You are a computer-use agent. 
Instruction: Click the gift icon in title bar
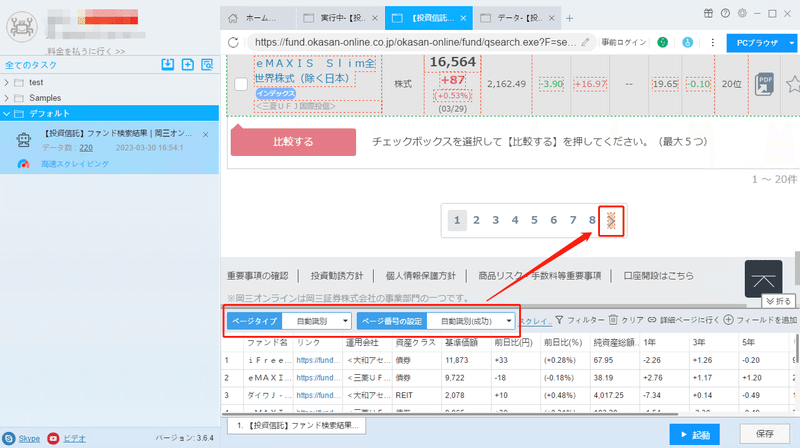click(708, 14)
